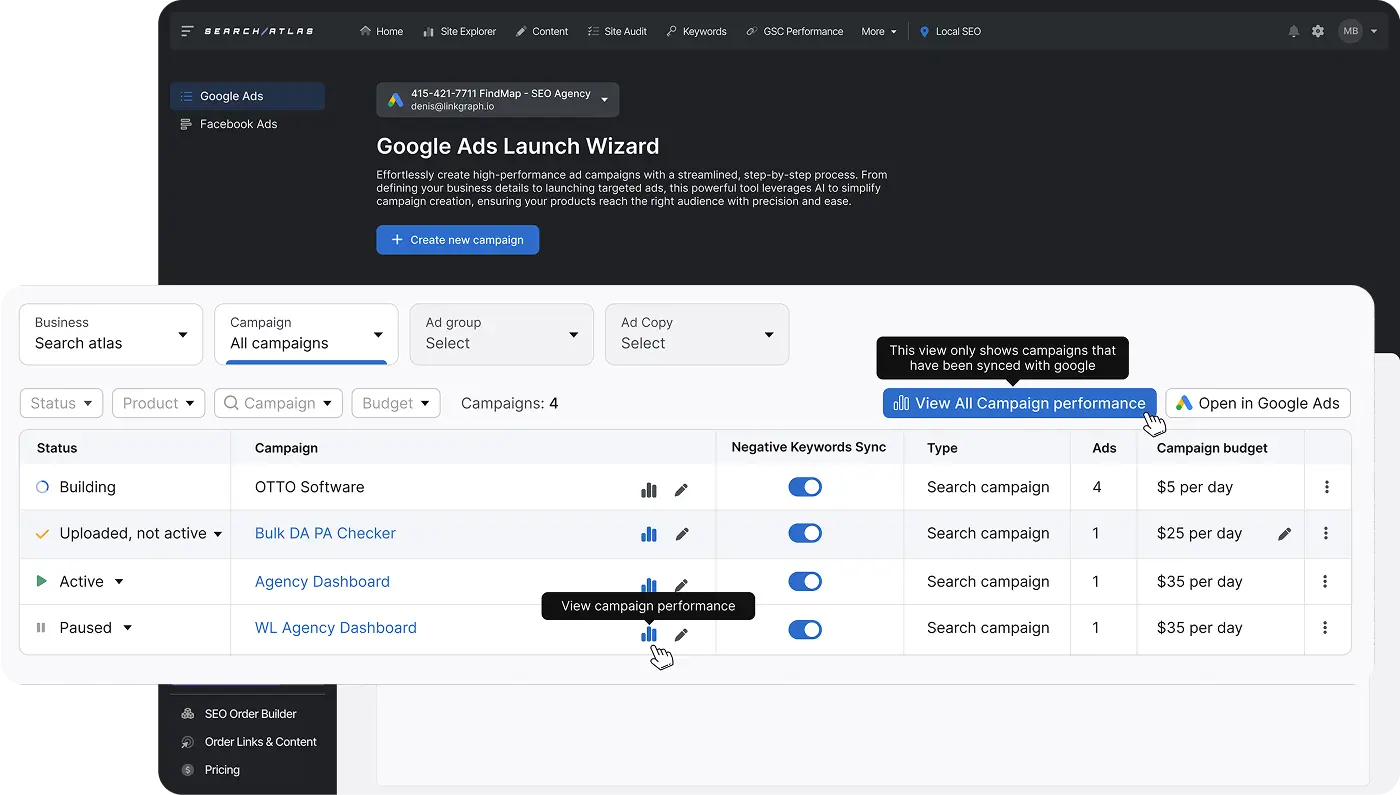Viewport: 1400px width, 795px height.
Task: Open the WL Agency Dashboard campaign link
Action: (x=336, y=628)
